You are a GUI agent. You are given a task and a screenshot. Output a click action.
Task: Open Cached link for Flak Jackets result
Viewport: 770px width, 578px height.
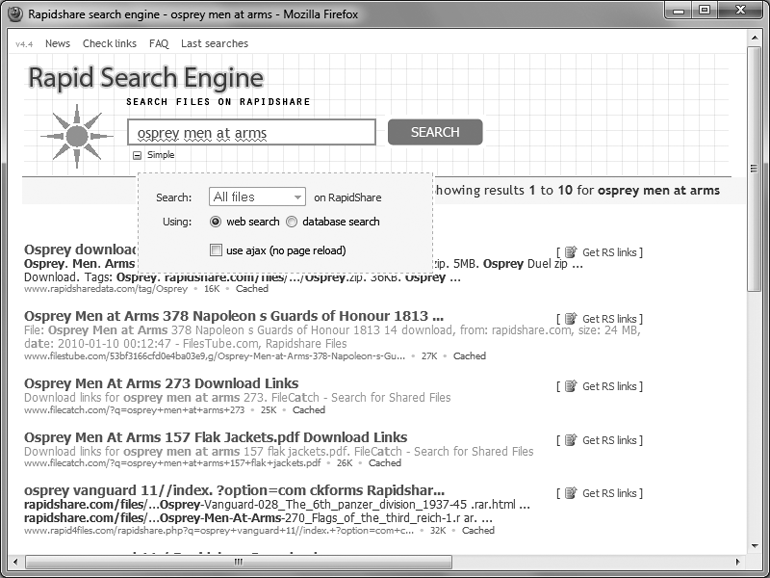pyautogui.click(x=384, y=463)
